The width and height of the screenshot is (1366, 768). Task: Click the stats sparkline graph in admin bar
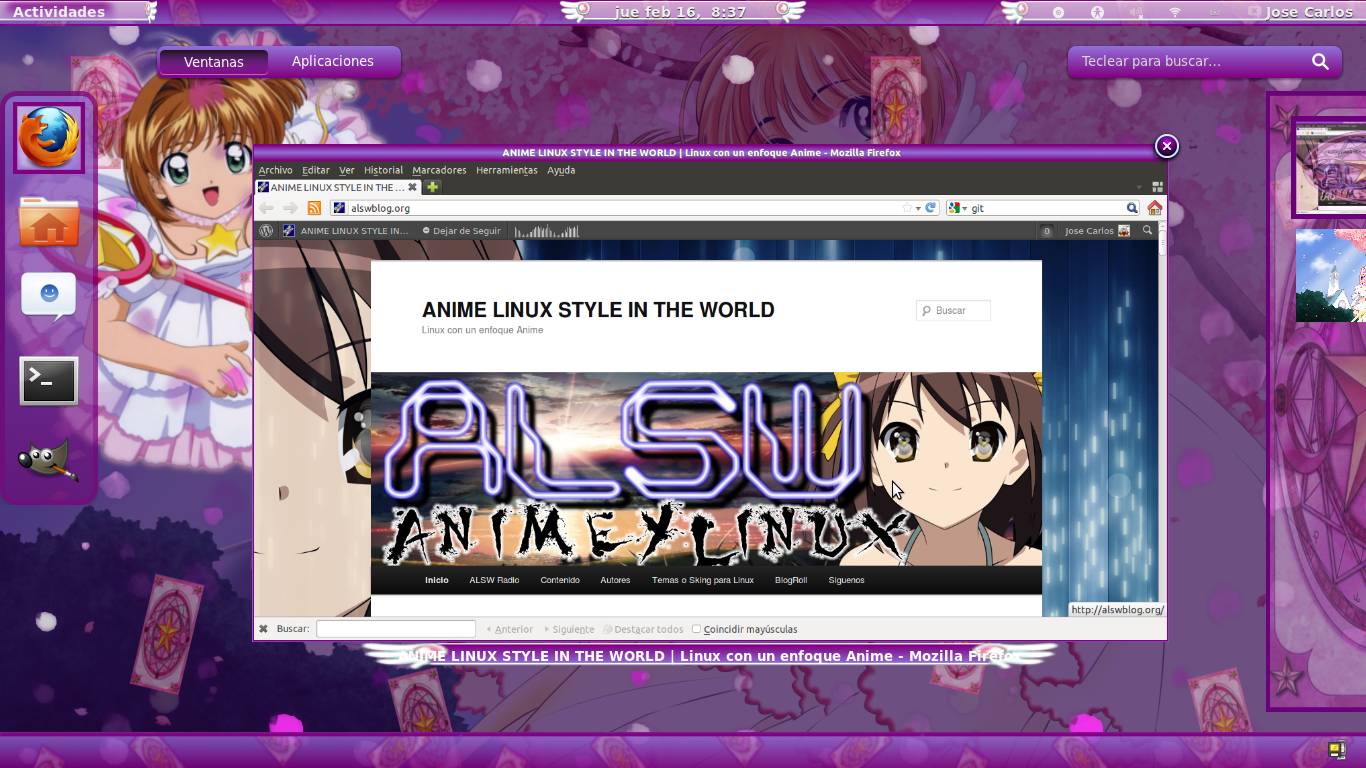pos(546,231)
